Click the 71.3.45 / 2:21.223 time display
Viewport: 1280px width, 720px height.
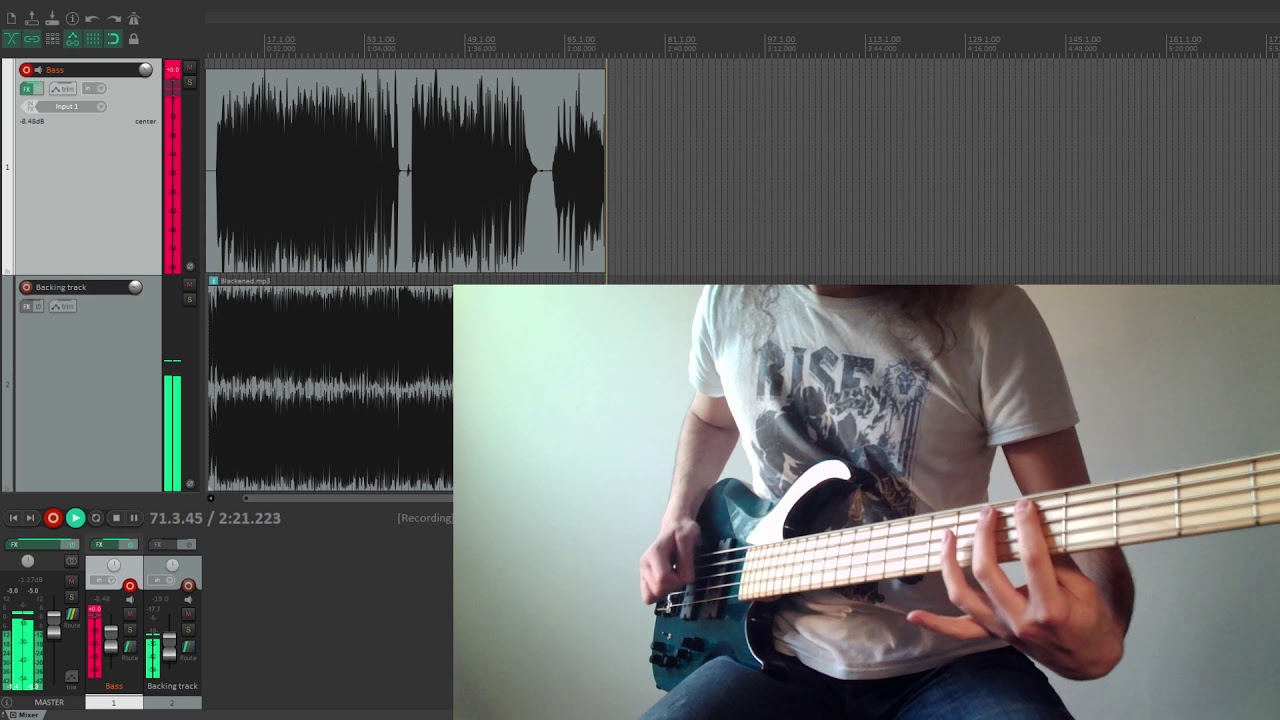[x=215, y=518]
